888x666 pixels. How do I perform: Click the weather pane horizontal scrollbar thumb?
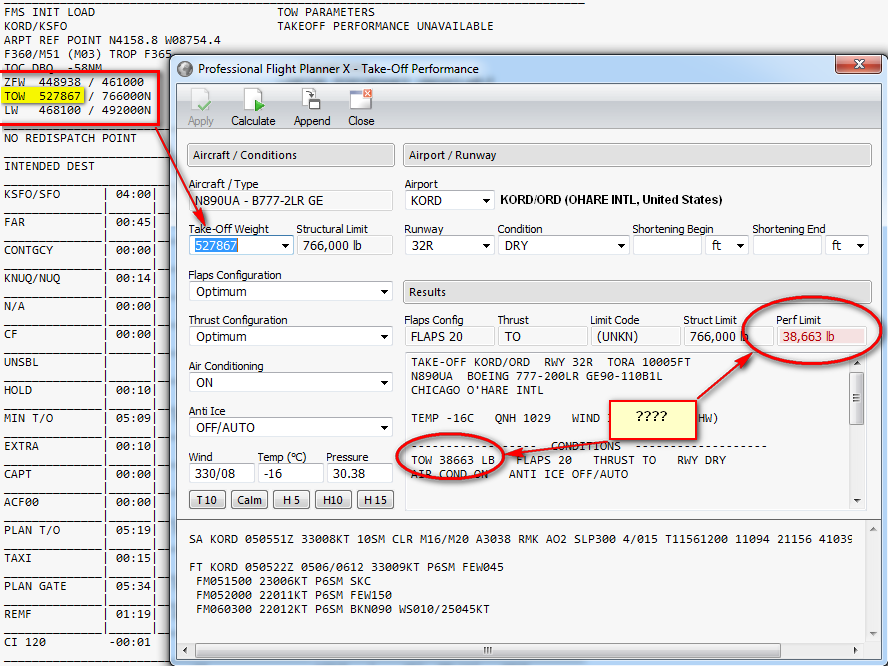488,650
